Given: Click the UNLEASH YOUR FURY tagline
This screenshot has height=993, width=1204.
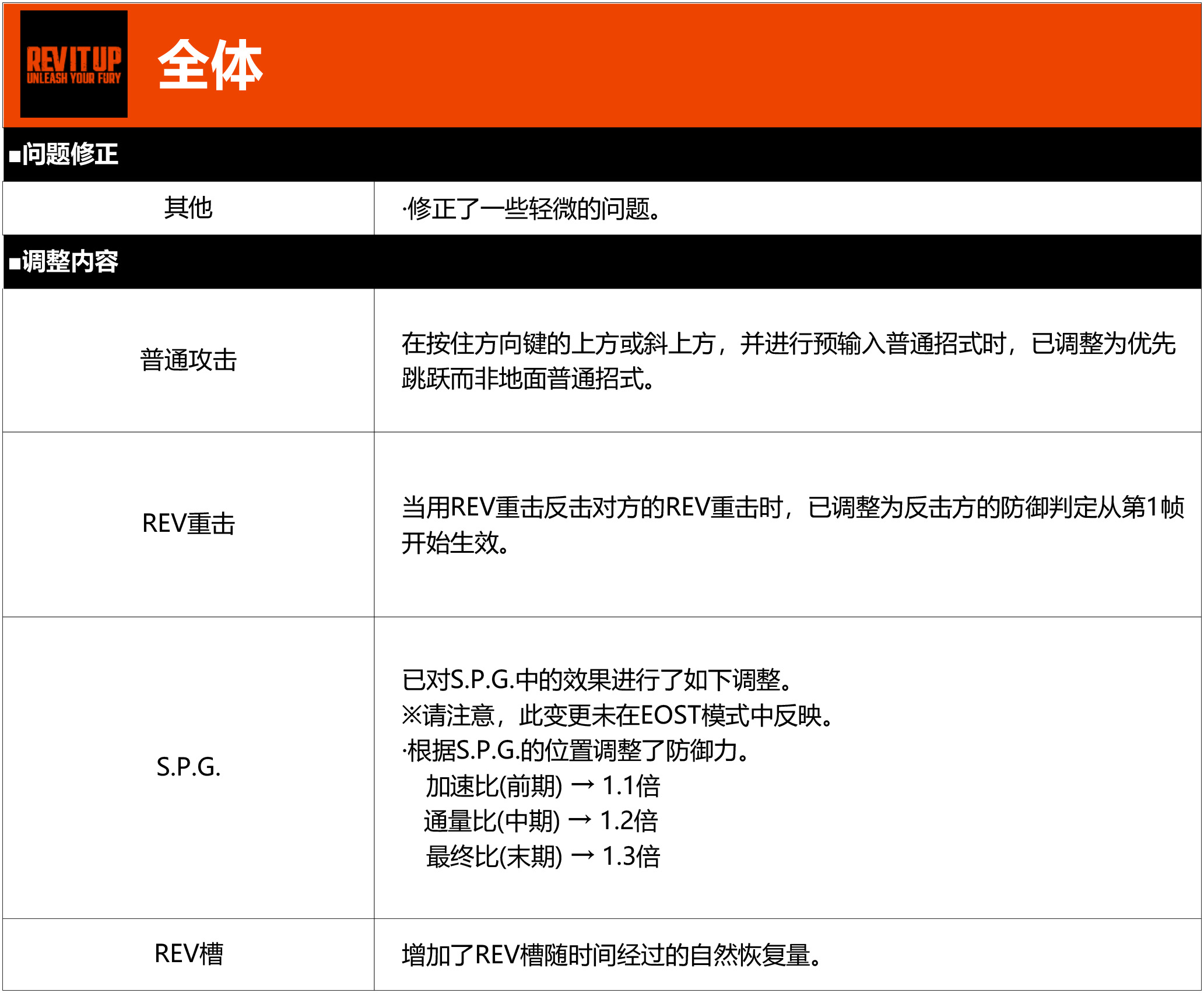Looking at the screenshot, I should [x=73, y=78].
